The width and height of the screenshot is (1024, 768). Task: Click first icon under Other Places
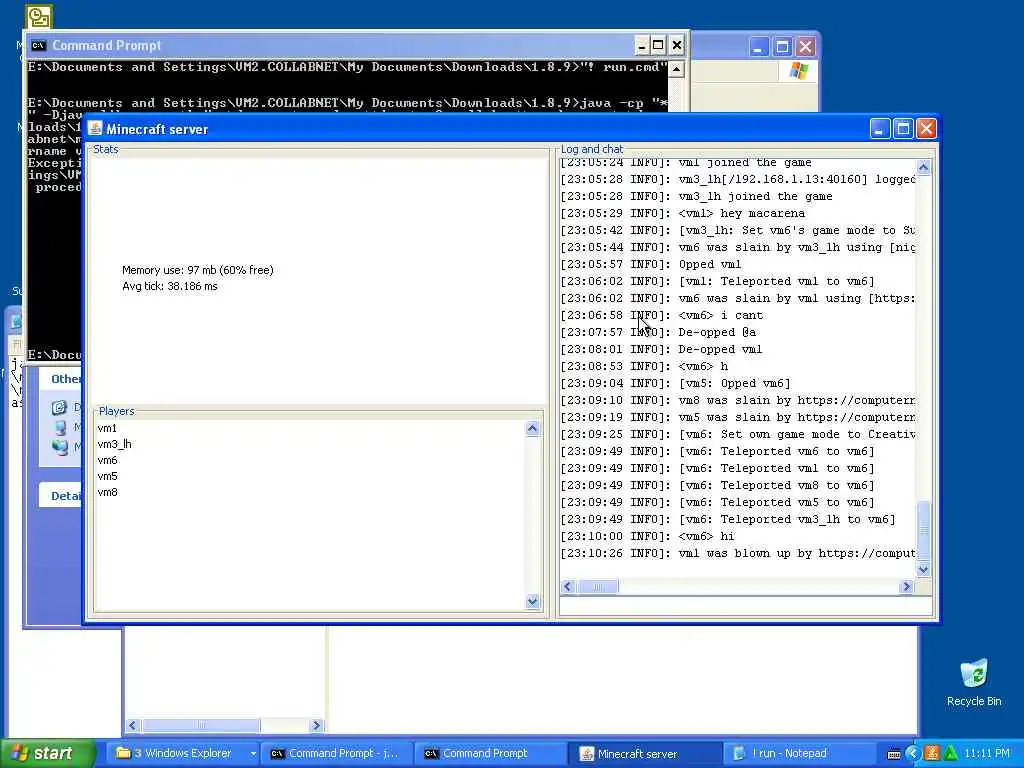(x=59, y=408)
